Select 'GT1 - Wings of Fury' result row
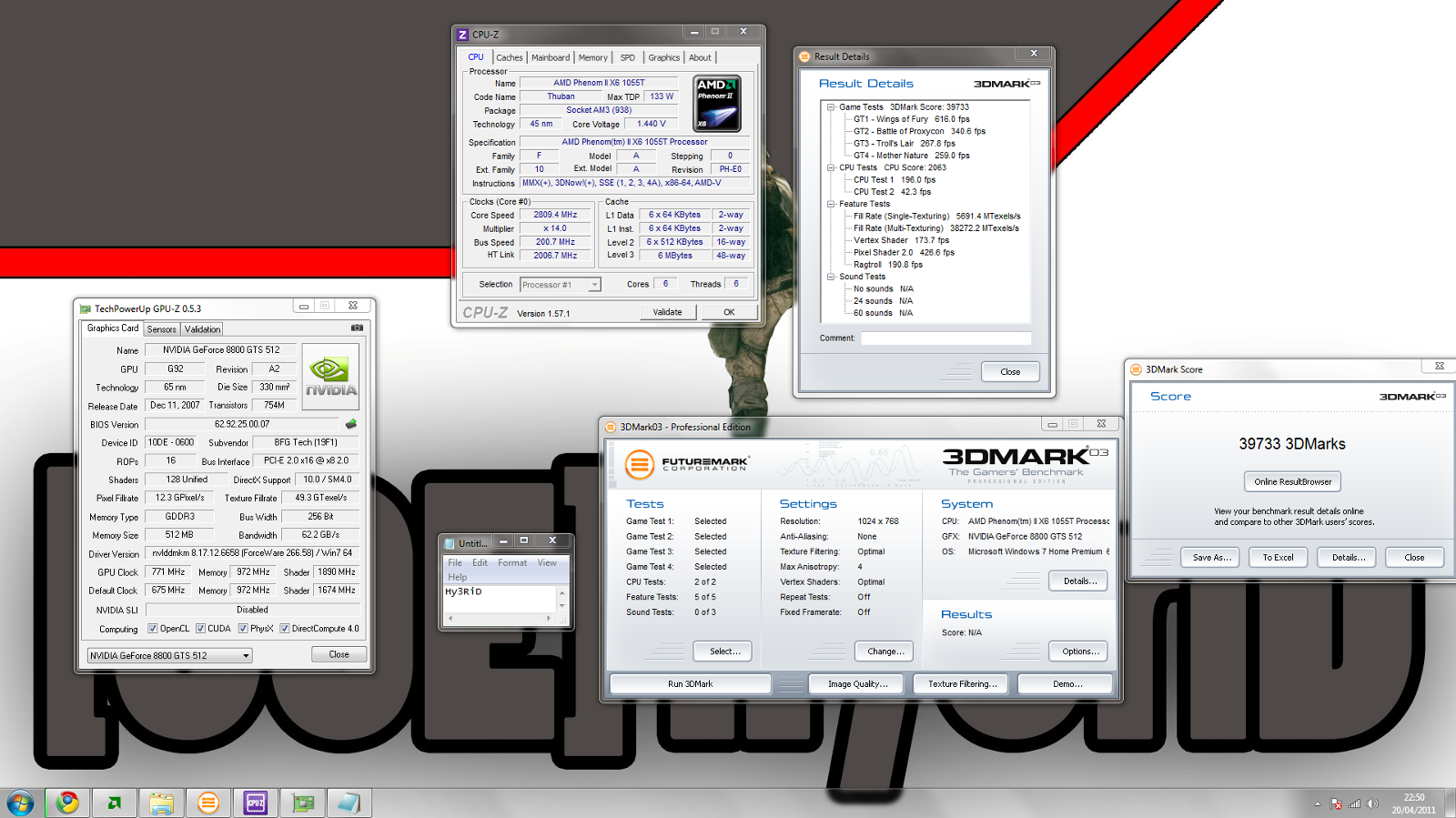 pos(912,119)
